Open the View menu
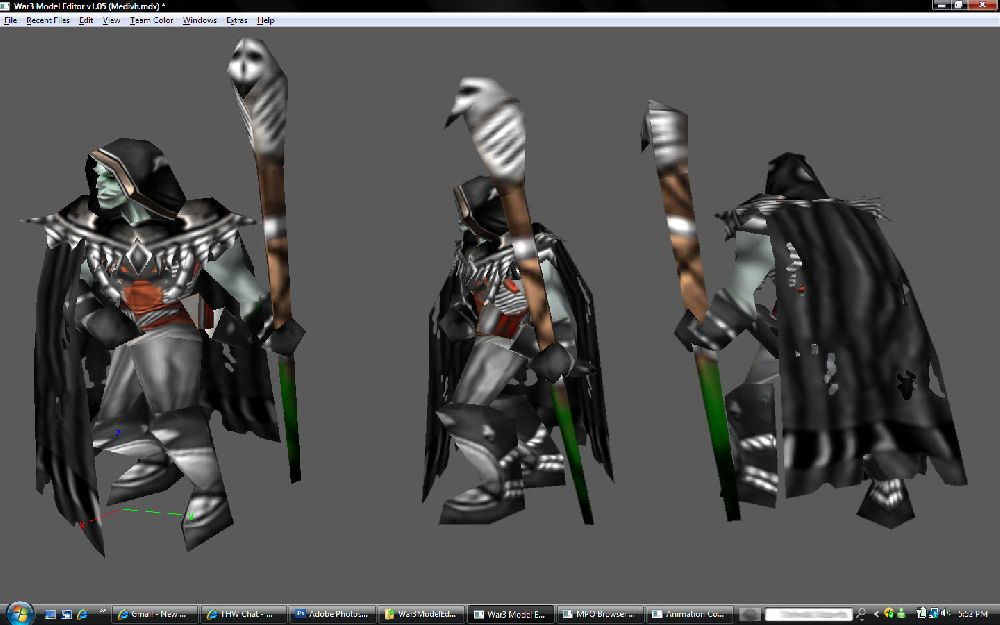1000x625 pixels. (112, 20)
